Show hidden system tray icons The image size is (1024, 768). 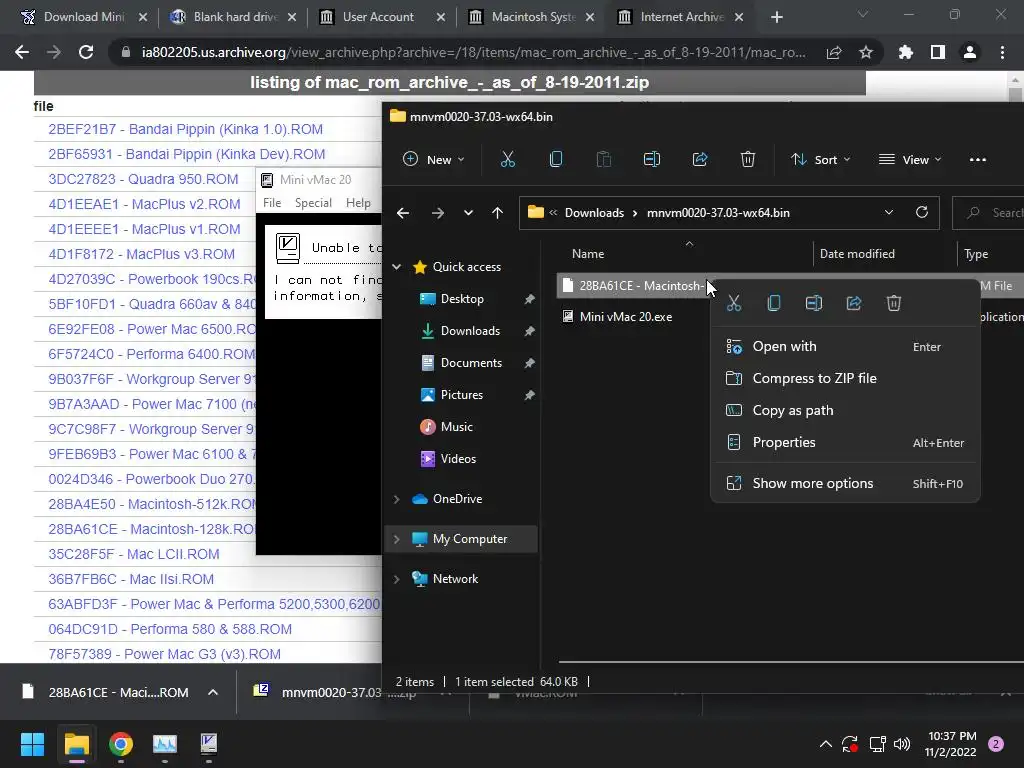pos(825,744)
